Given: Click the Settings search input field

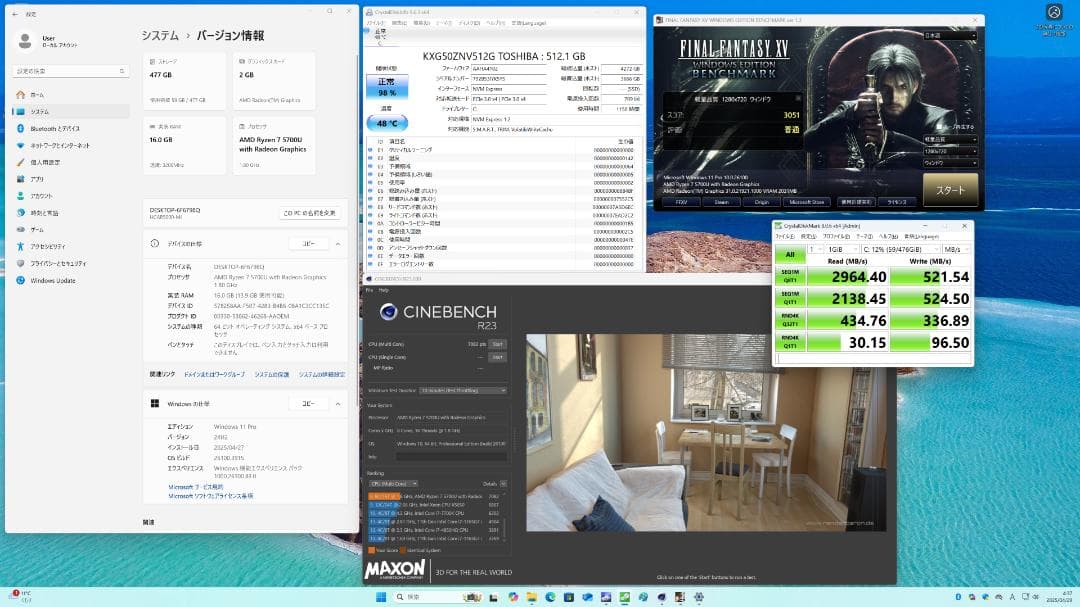Looking at the screenshot, I should [68, 70].
